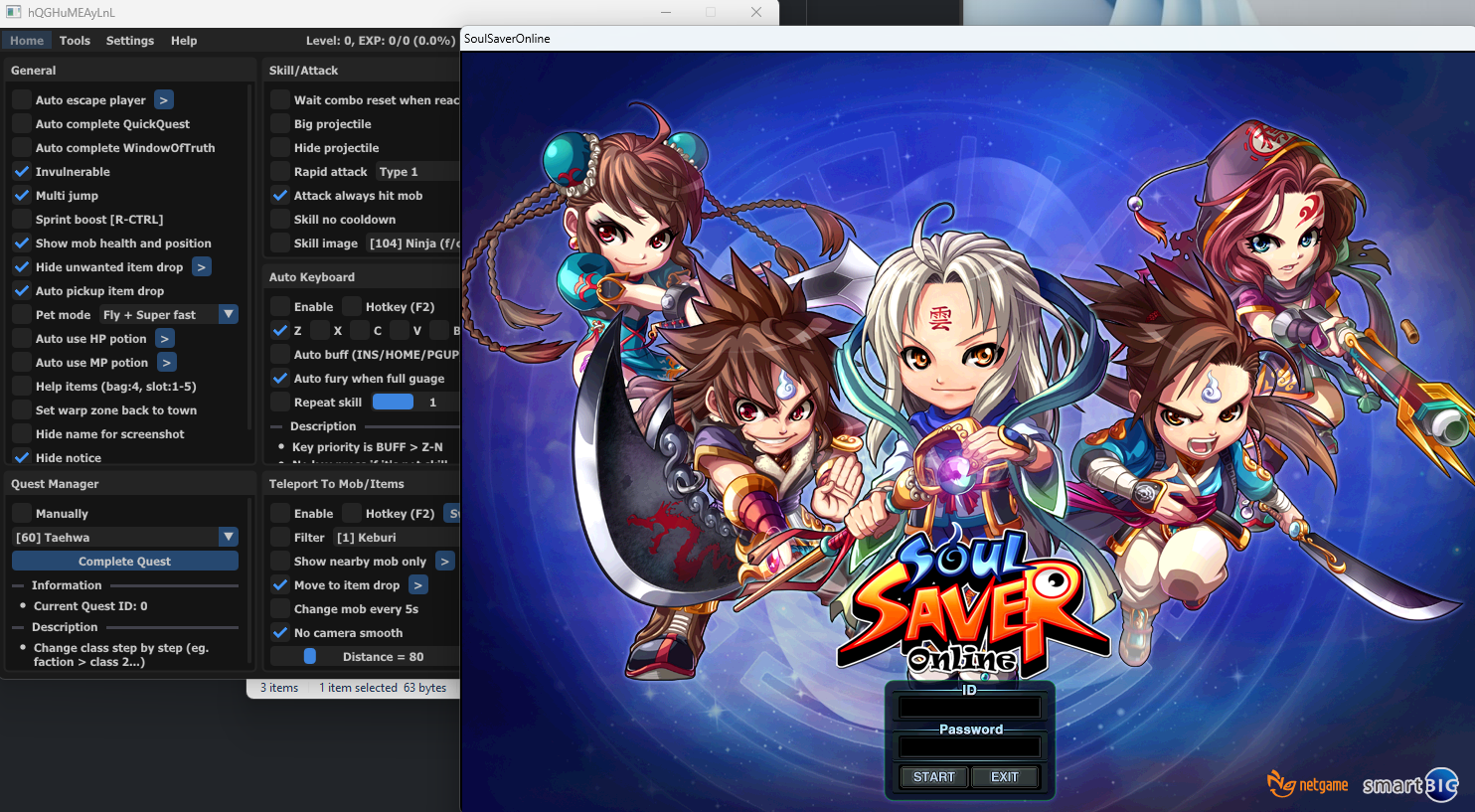1475x812 pixels.
Task: Click the START button on login
Action: point(933,777)
